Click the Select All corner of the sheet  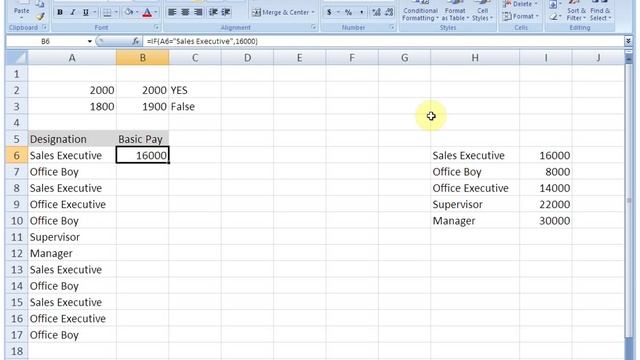point(16,58)
